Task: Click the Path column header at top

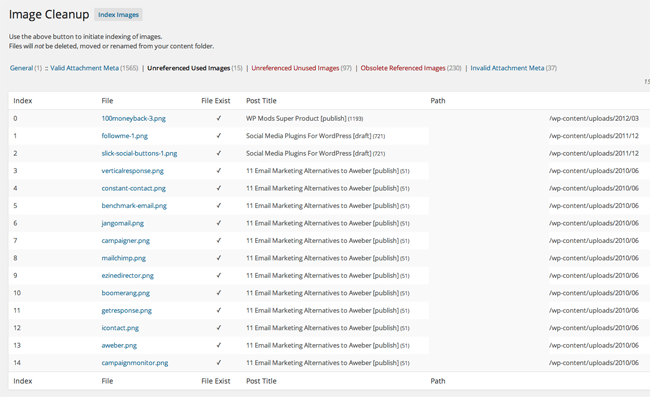Action: 438,101
